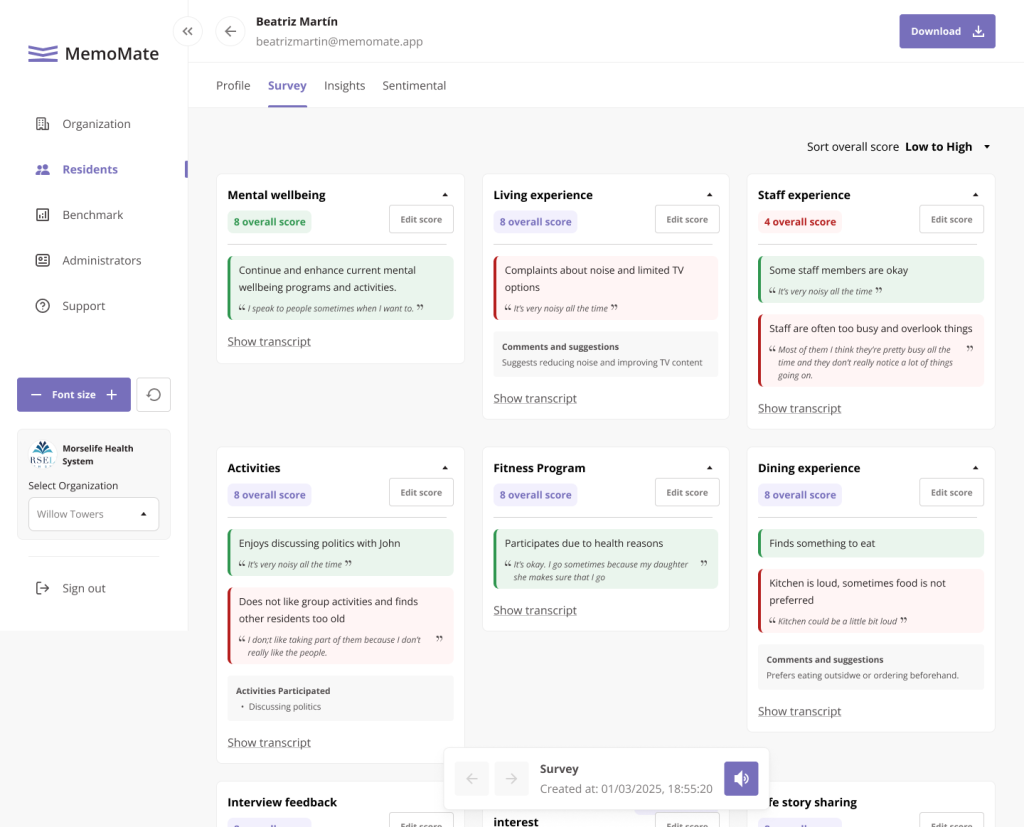The image size is (1024, 827).
Task: Download the resident survey report
Action: click(946, 31)
